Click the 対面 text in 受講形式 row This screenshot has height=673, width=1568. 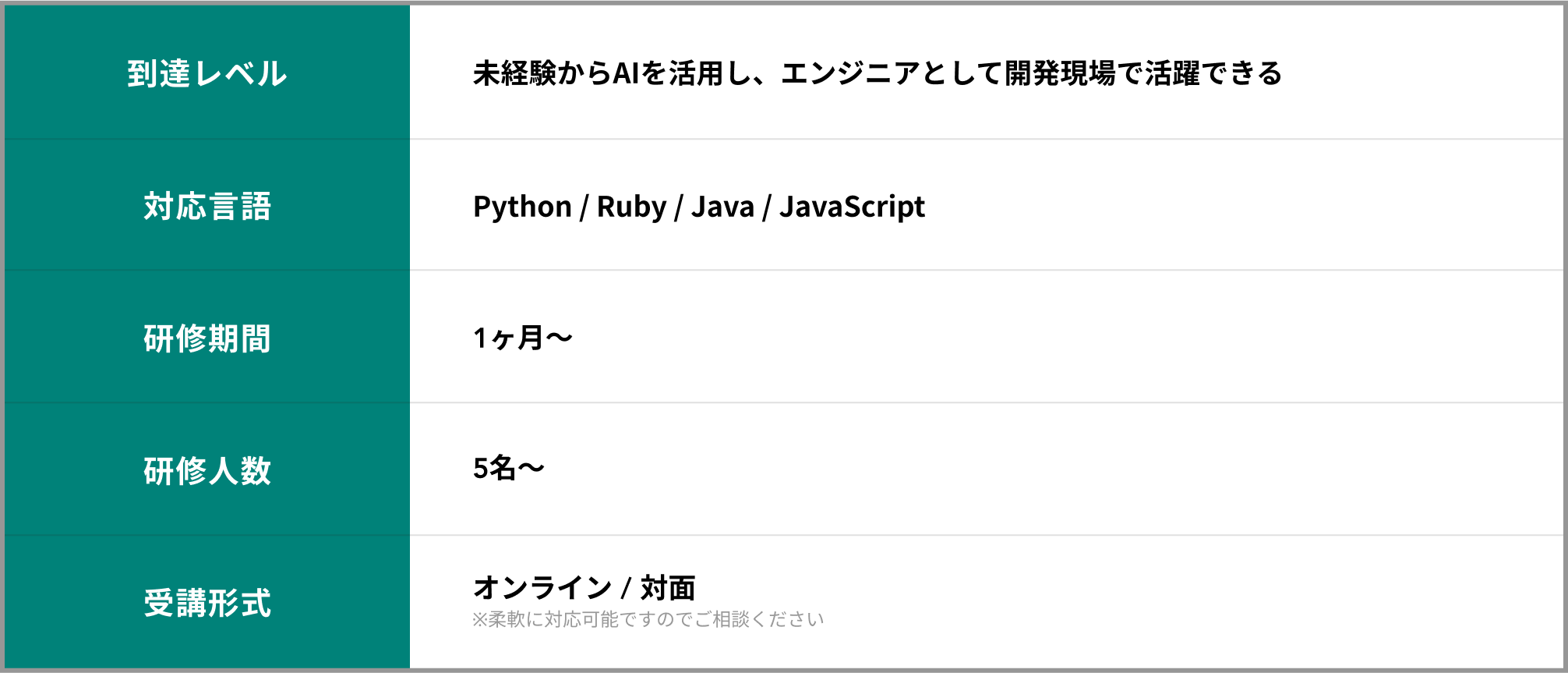coord(668,587)
